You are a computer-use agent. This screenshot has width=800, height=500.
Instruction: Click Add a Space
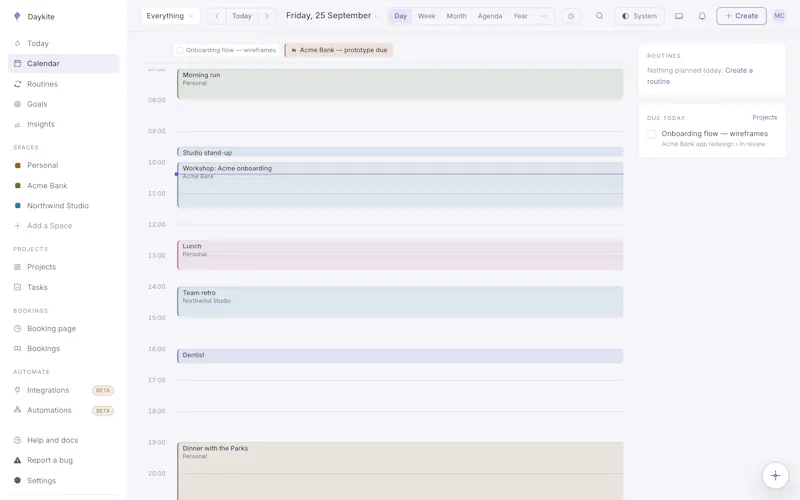click(64, 226)
